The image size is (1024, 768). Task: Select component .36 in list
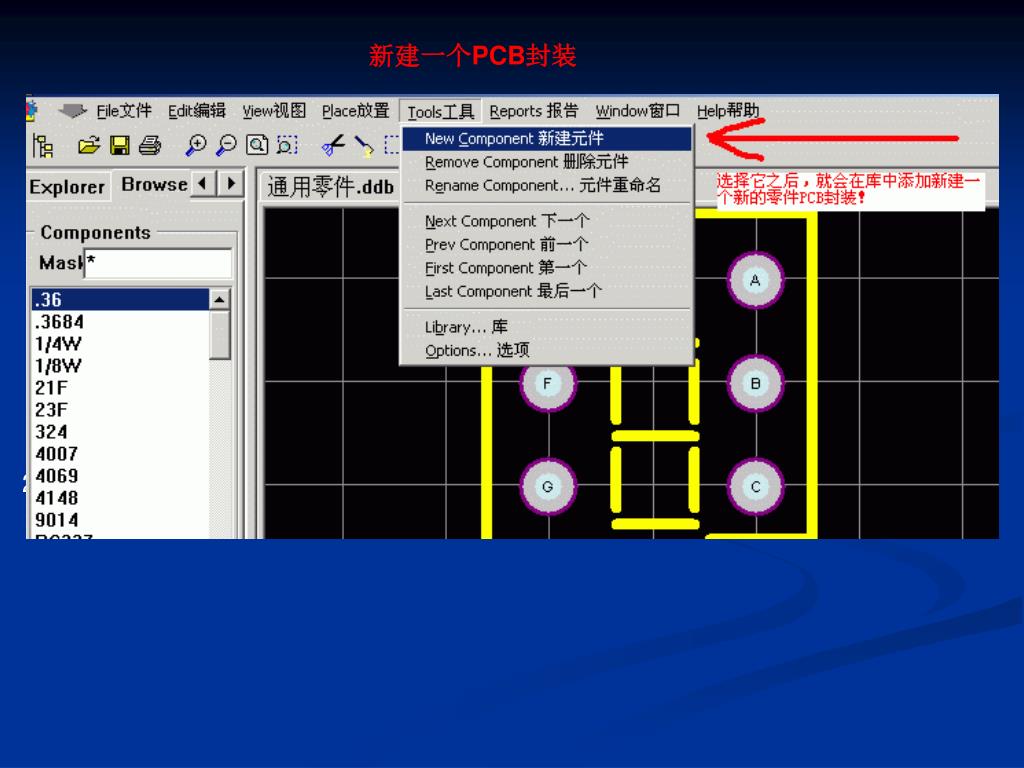120,300
